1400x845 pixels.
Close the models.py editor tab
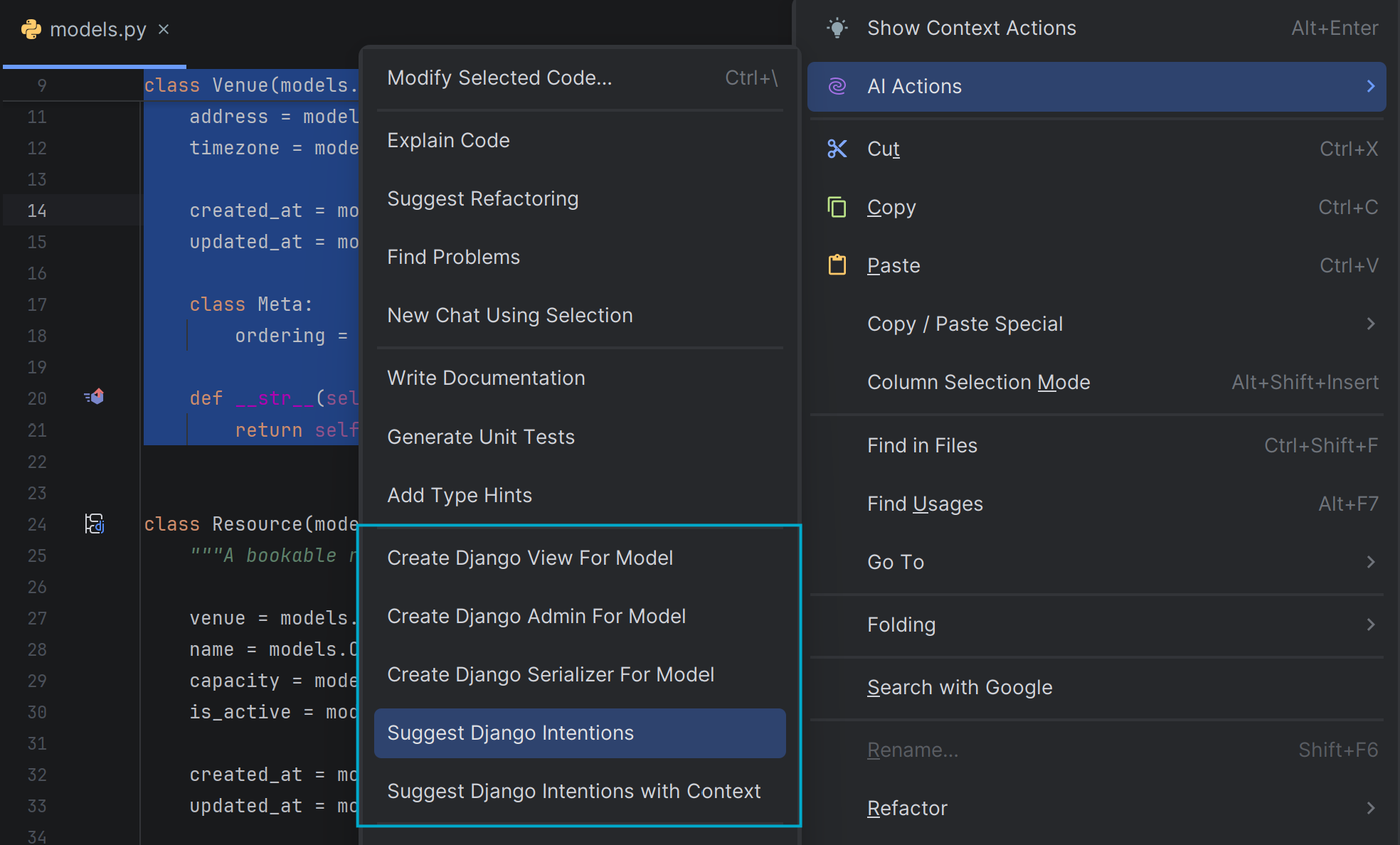164,29
